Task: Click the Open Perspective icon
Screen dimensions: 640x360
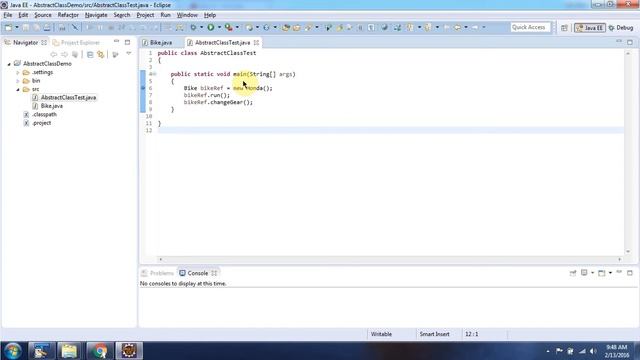Action: pyautogui.click(x=564, y=28)
